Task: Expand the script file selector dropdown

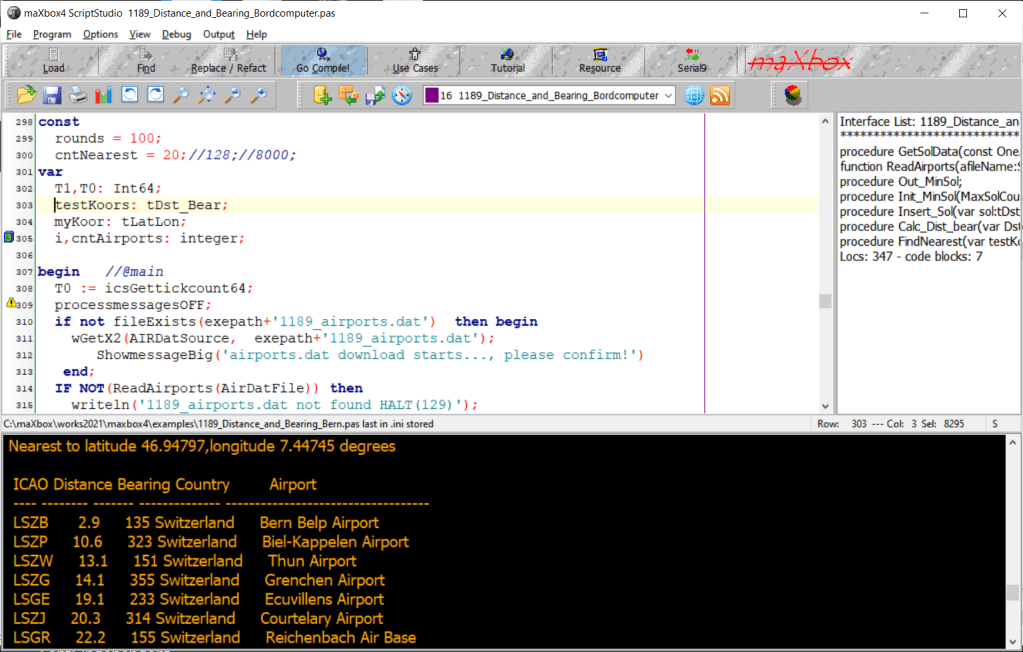Action: [x=667, y=95]
